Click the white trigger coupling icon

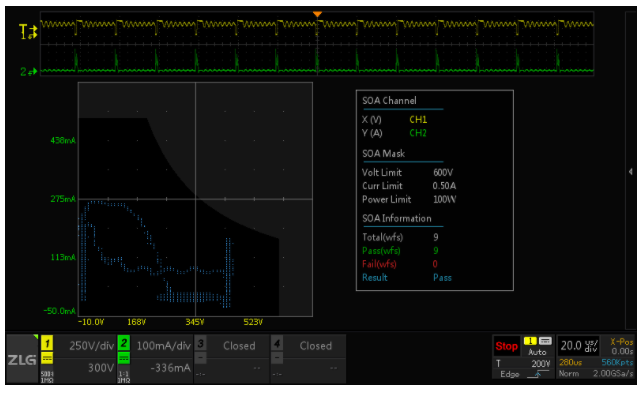[x=545, y=341]
